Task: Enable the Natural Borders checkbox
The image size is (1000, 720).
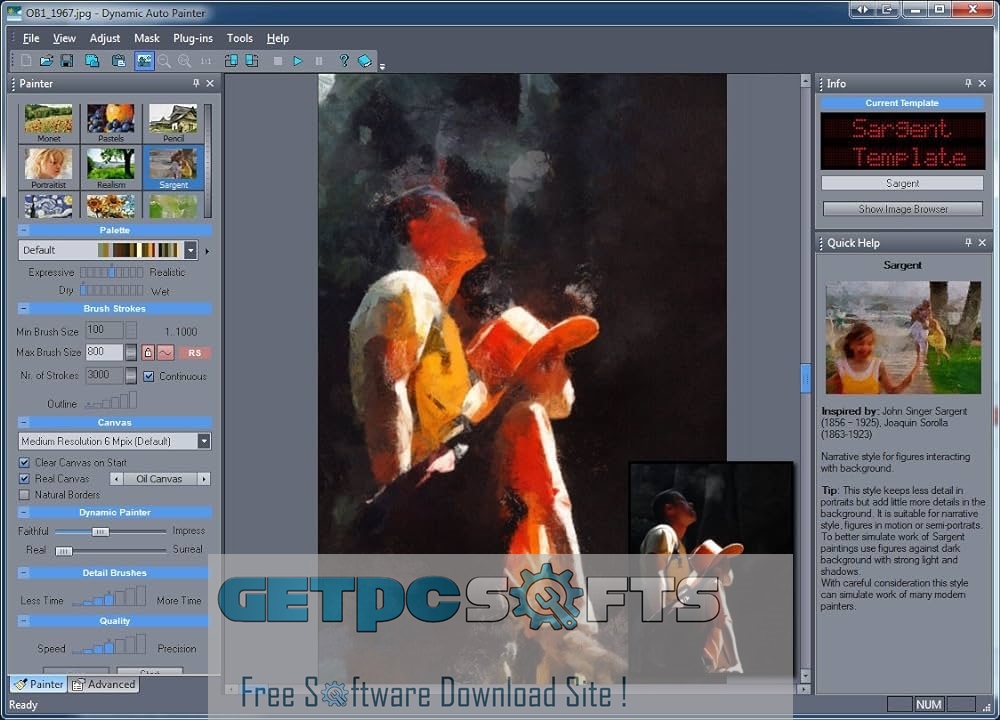Action: (x=24, y=494)
